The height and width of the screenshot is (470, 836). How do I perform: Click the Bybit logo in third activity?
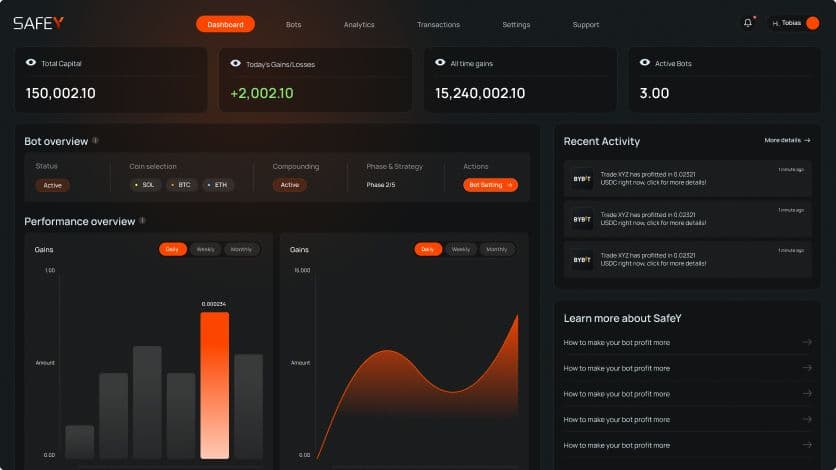click(x=582, y=259)
